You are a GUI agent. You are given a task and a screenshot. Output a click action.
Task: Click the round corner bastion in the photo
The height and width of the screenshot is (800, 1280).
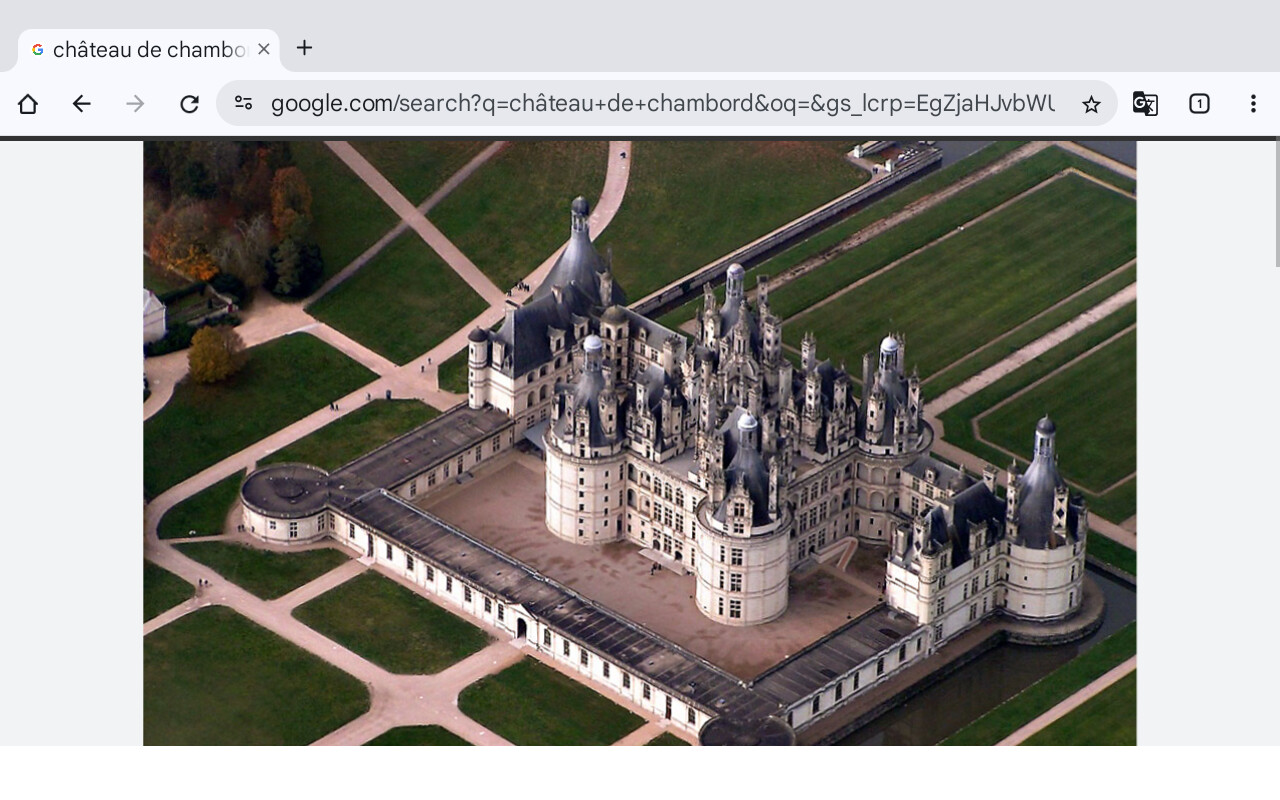[285, 500]
